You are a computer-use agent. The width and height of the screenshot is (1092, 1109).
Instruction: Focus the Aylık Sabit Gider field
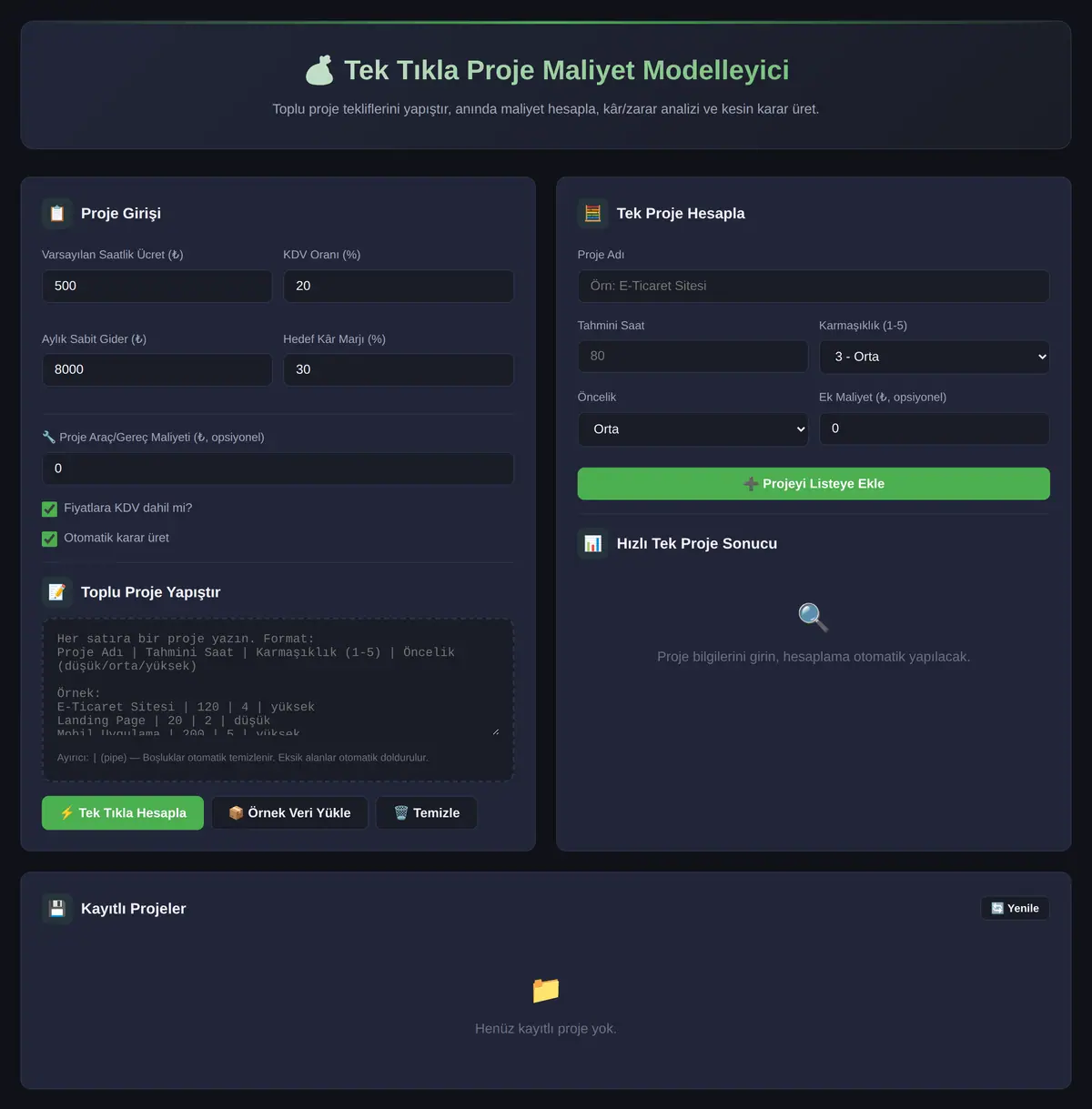coord(157,369)
